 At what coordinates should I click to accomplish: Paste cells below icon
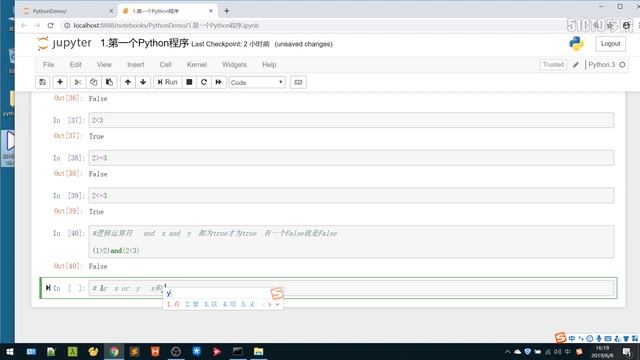109,82
